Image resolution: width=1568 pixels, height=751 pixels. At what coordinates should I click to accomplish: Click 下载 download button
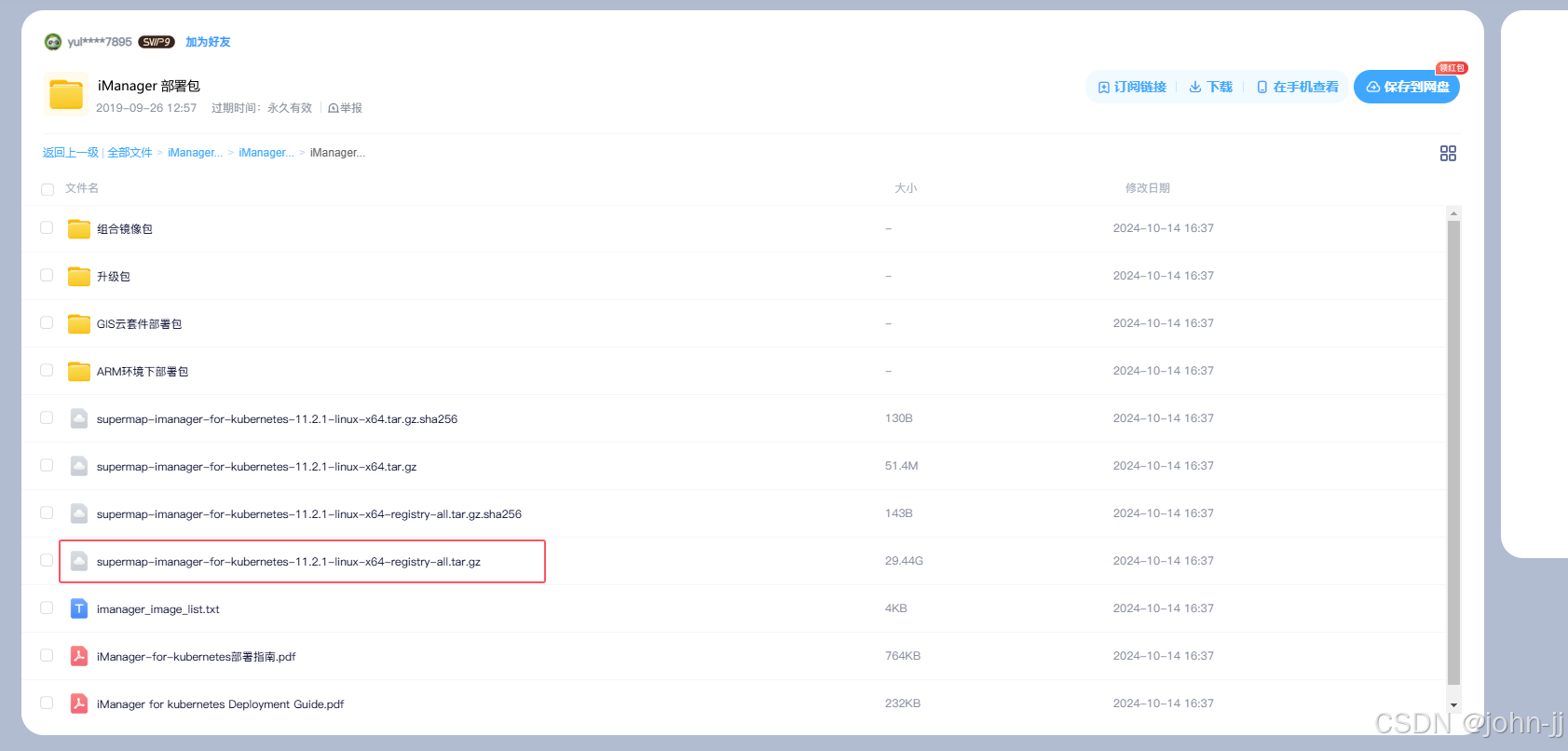click(x=1210, y=87)
